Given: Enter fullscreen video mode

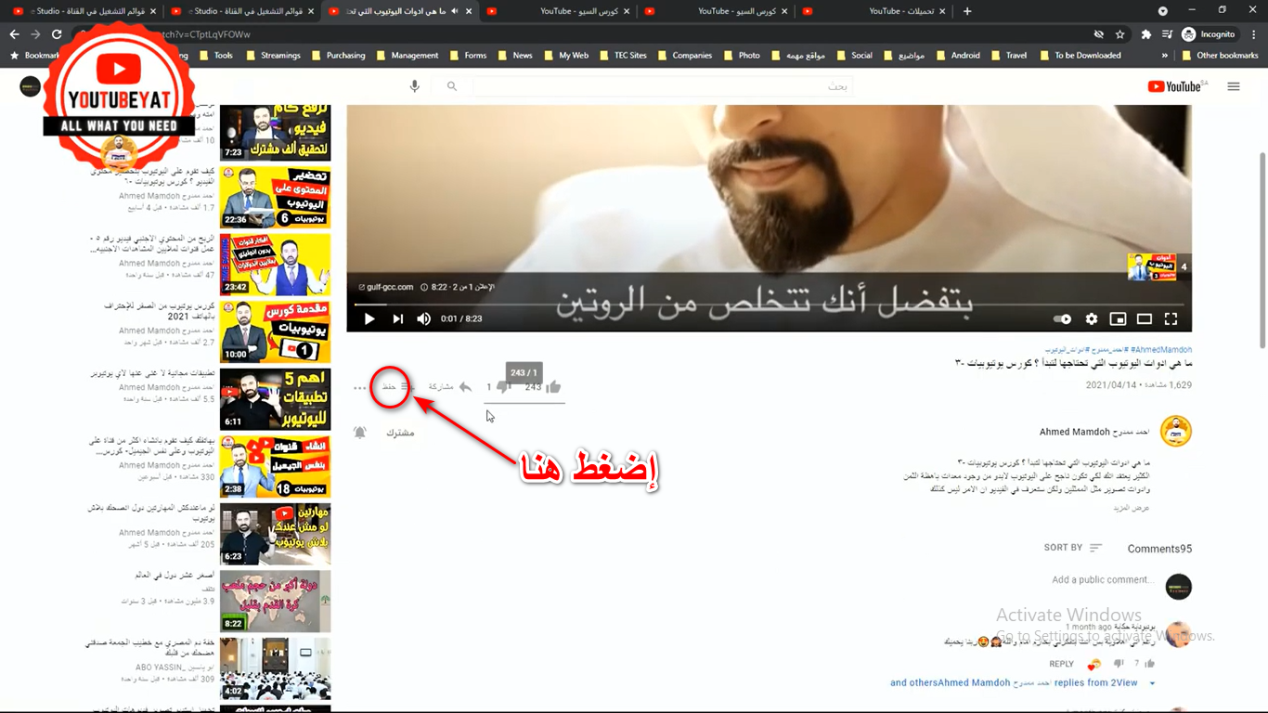Looking at the screenshot, I should (1171, 319).
